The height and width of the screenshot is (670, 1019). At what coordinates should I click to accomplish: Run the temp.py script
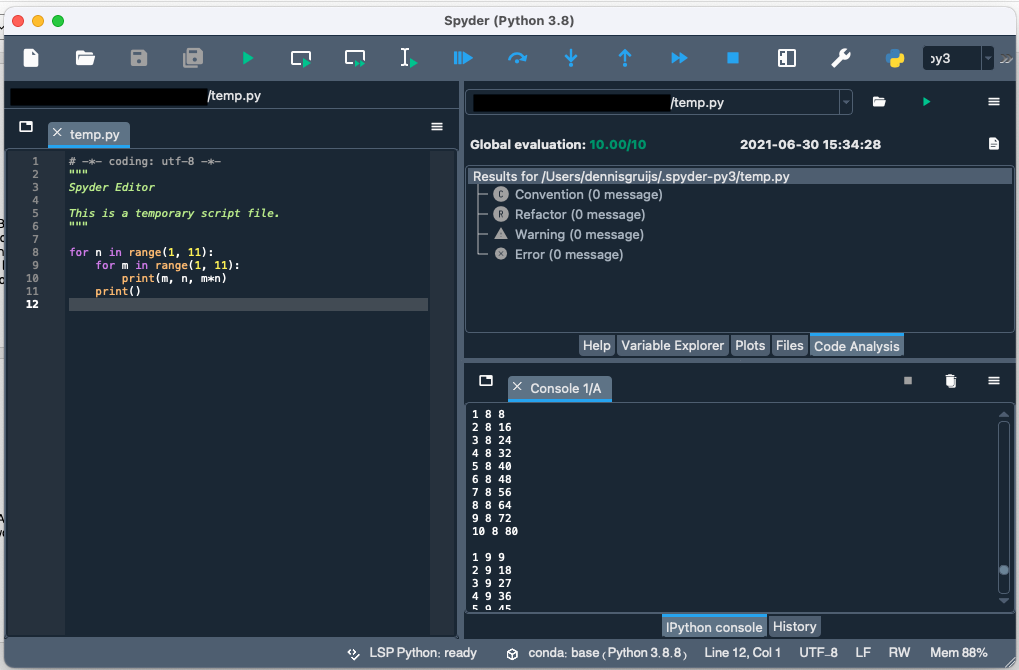click(x=246, y=57)
